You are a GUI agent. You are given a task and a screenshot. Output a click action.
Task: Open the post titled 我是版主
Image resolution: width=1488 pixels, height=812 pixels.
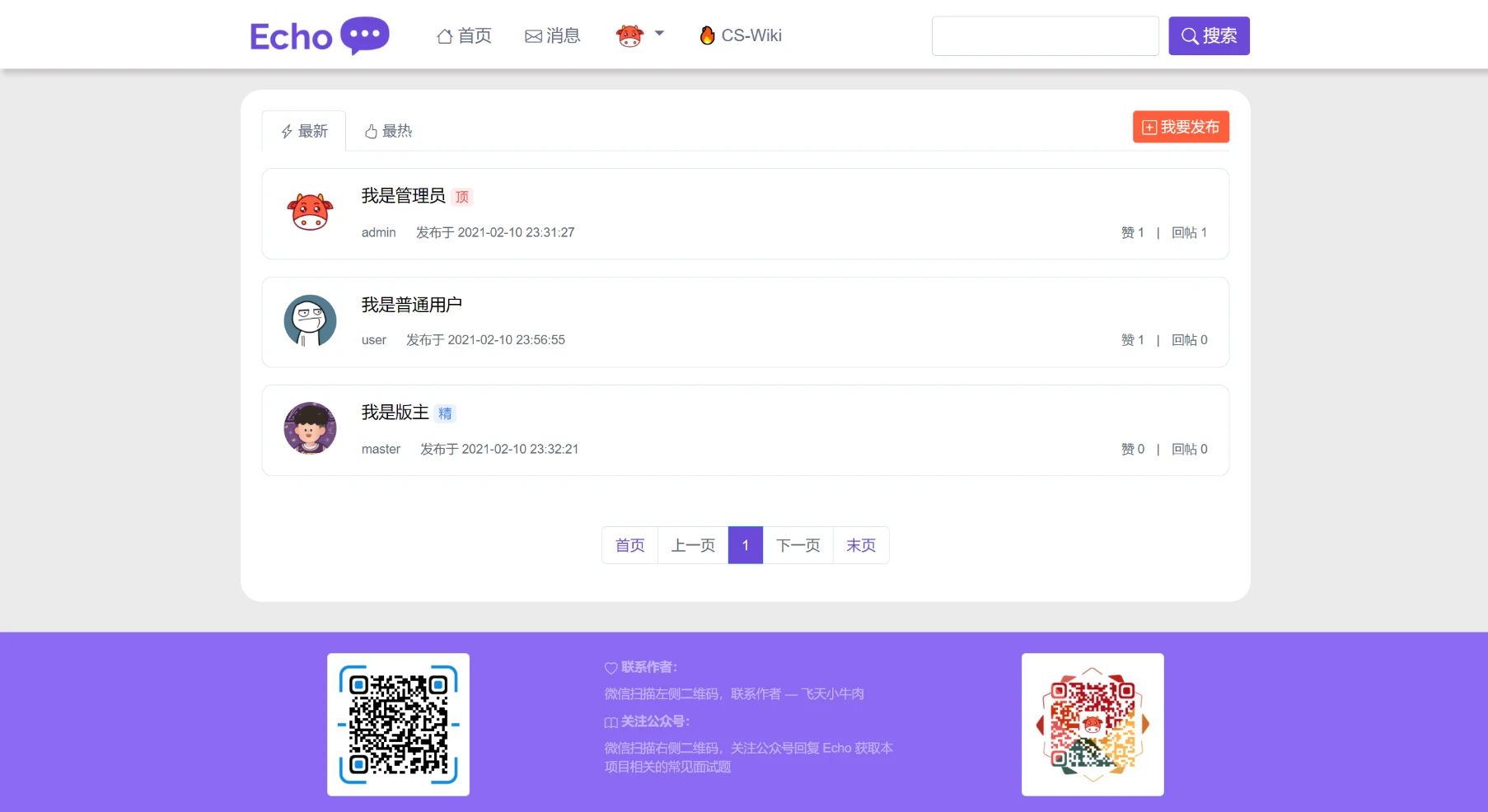pyautogui.click(x=395, y=413)
